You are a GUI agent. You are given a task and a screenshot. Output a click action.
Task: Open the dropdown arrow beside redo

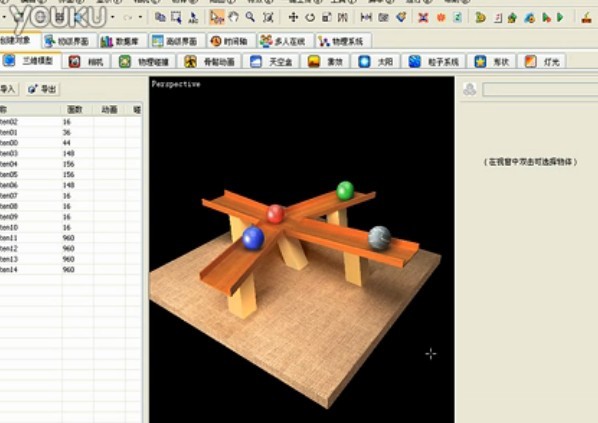click(x=140, y=17)
